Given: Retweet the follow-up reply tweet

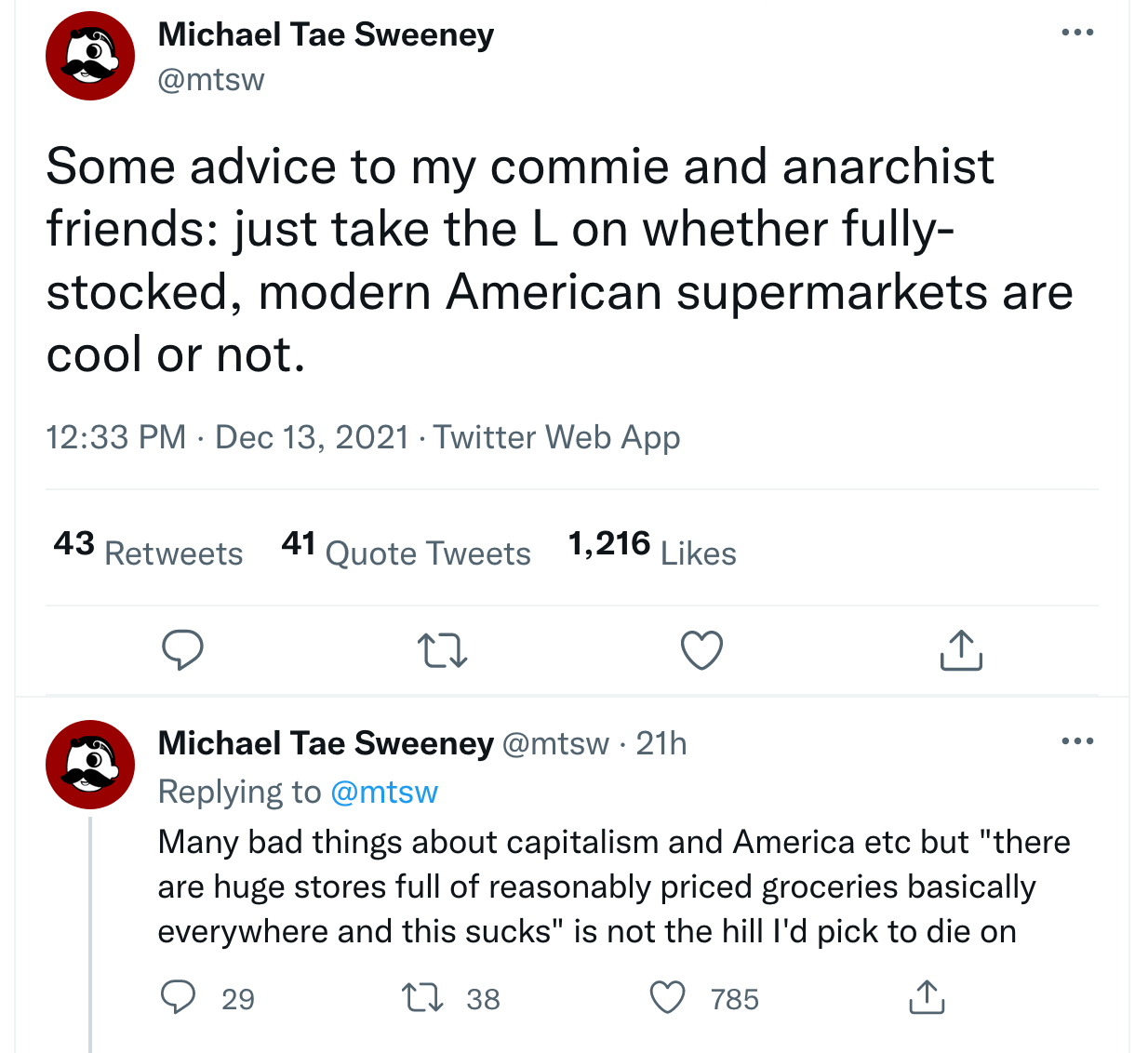Looking at the screenshot, I should (421, 998).
